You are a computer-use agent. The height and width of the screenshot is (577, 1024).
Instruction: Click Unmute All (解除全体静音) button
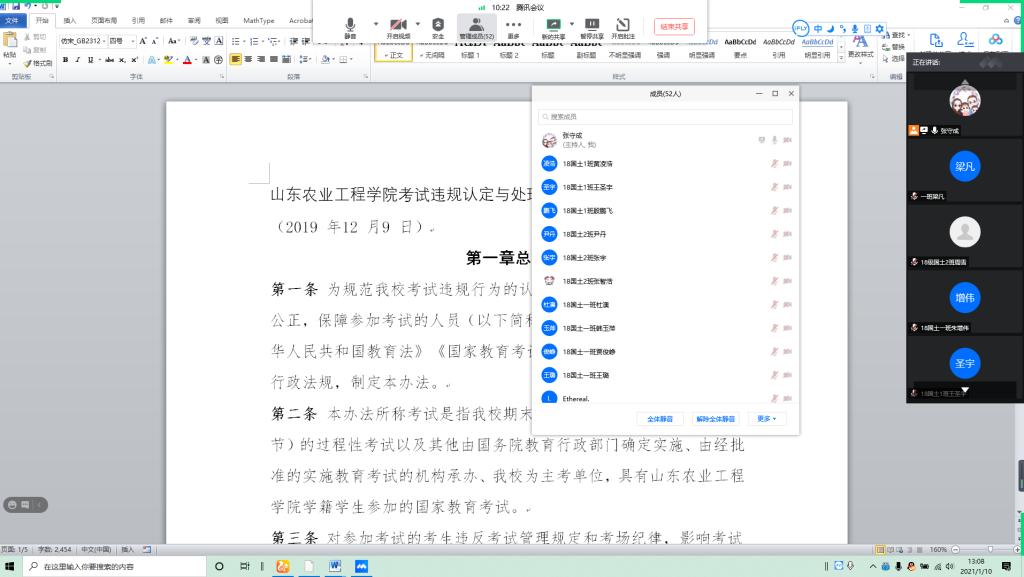715,419
